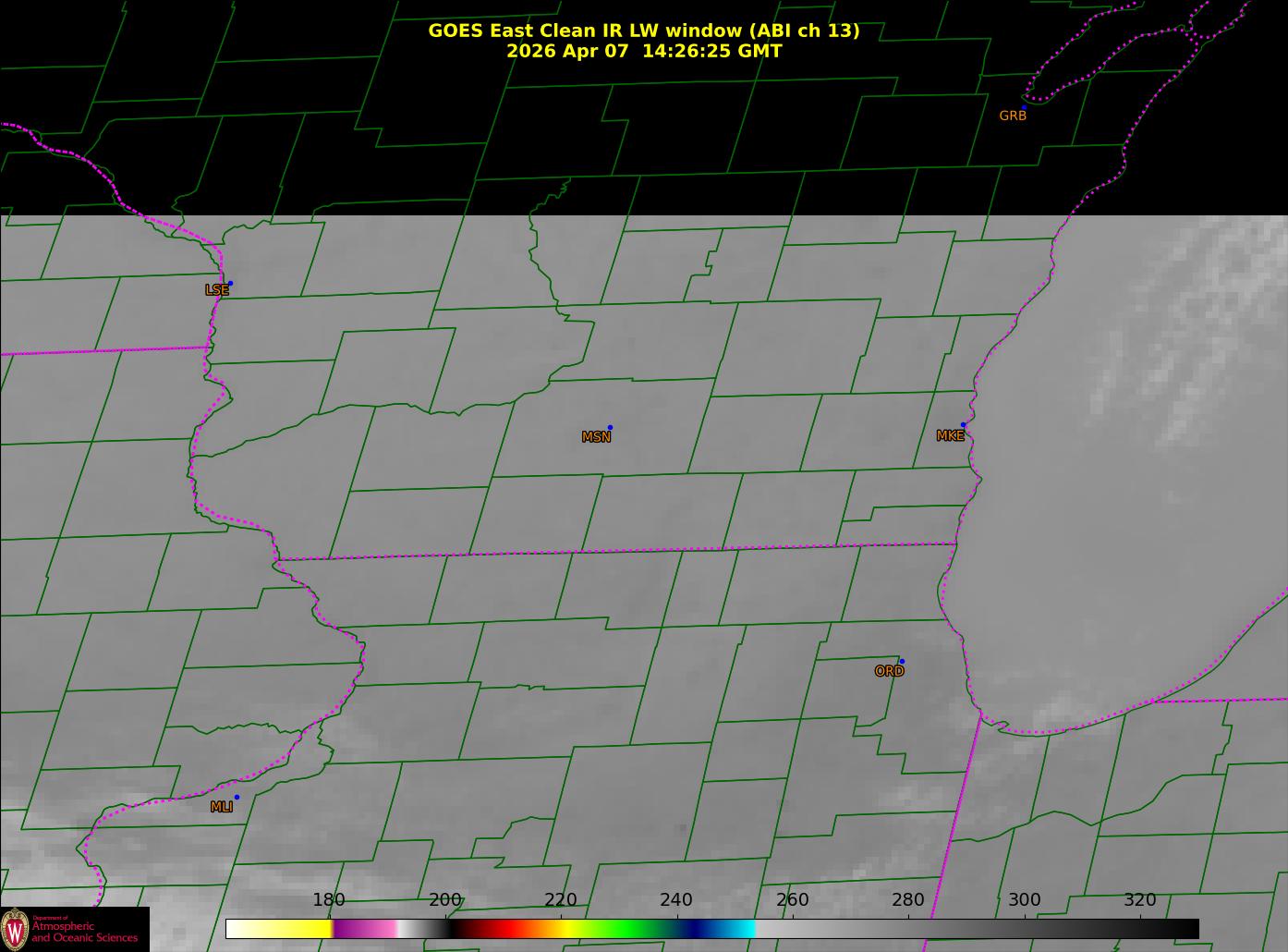The height and width of the screenshot is (952, 1288).
Task: Click the yellow segment of the color bar
Action: (279, 928)
